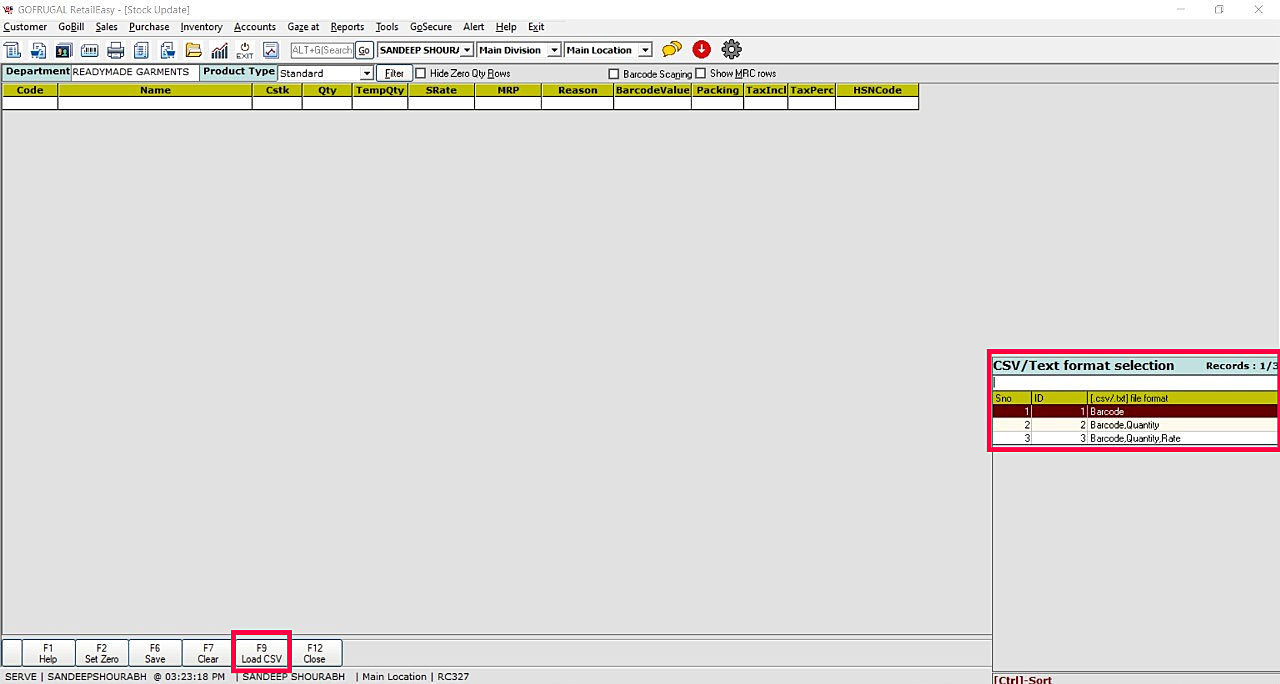Open the Inventory menu
1280x684 pixels.
pyautogui.click(x=201, y=27)
